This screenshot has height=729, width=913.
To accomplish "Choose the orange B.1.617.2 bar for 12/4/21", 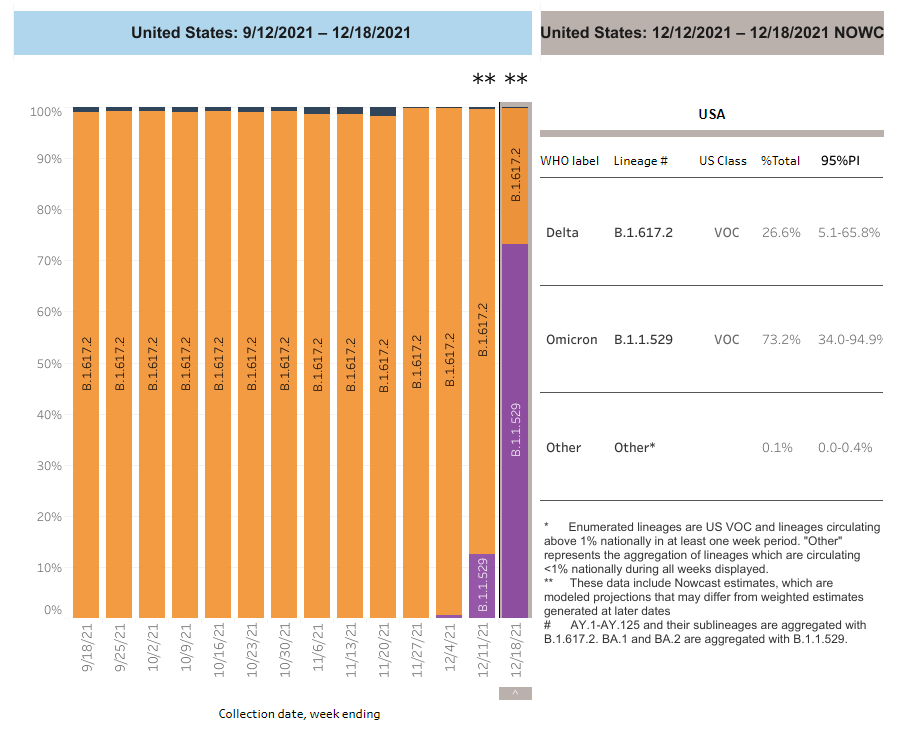I will click(449, 361).
